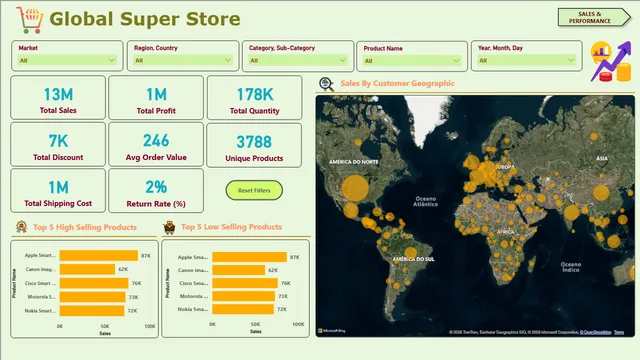The height and width of the screenshot is (360, 640).
Task: Click the Sales By Customer Geographic heading
Action: tap(397, 83)
